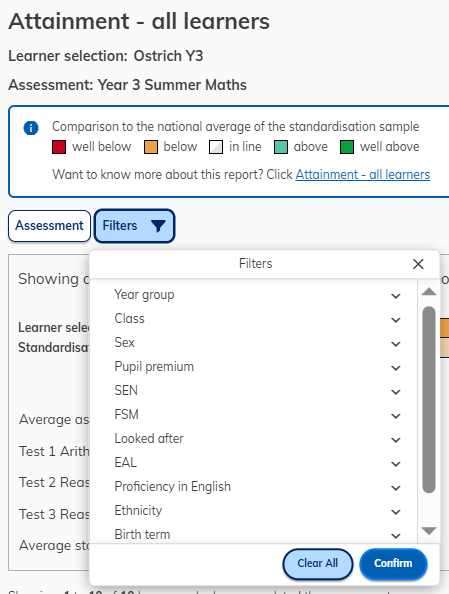
Task: Select the Sex filter label
Action: point(125,342)
